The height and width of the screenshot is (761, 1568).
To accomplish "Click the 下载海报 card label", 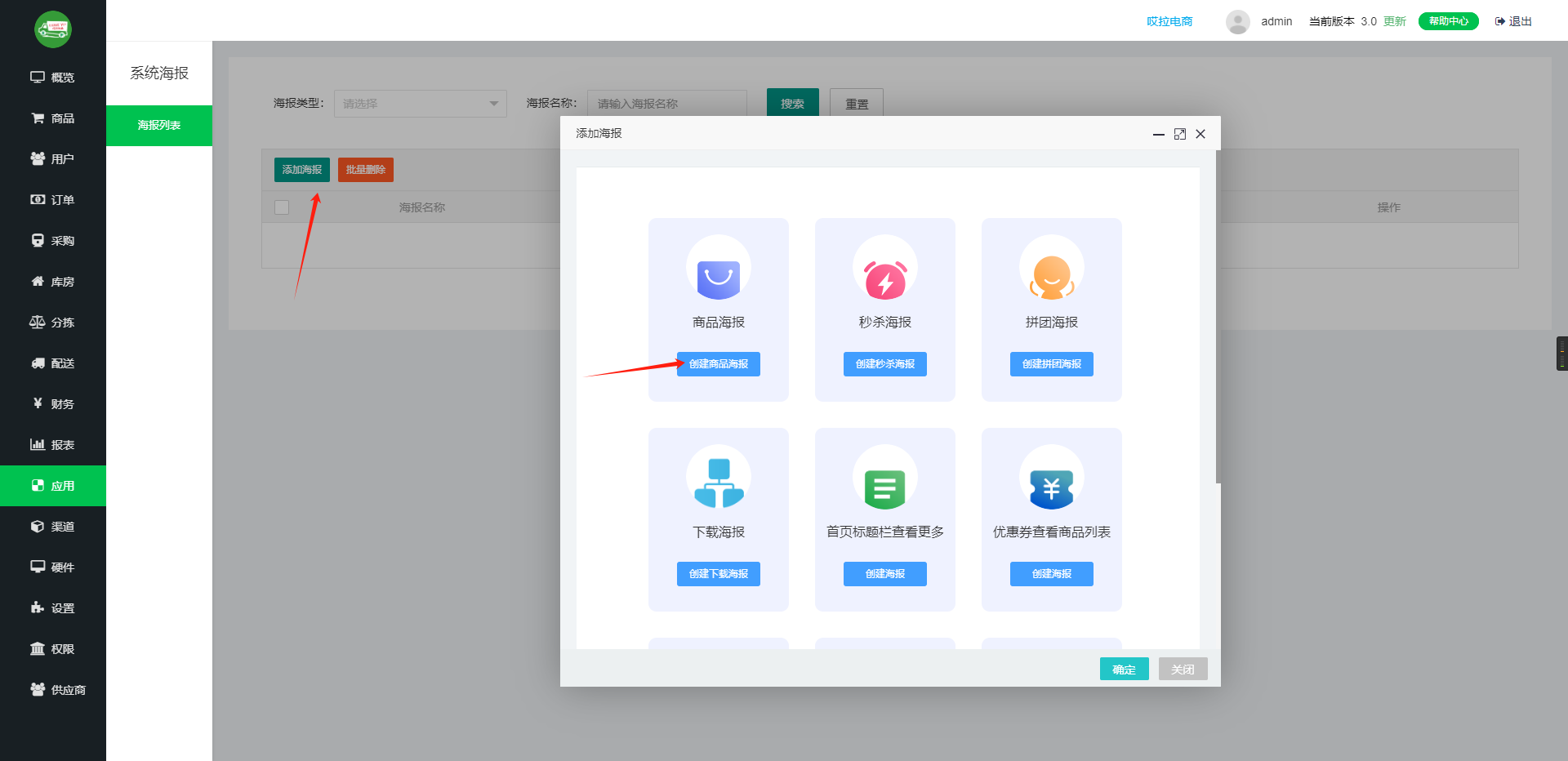I will [x=719, y=532].
